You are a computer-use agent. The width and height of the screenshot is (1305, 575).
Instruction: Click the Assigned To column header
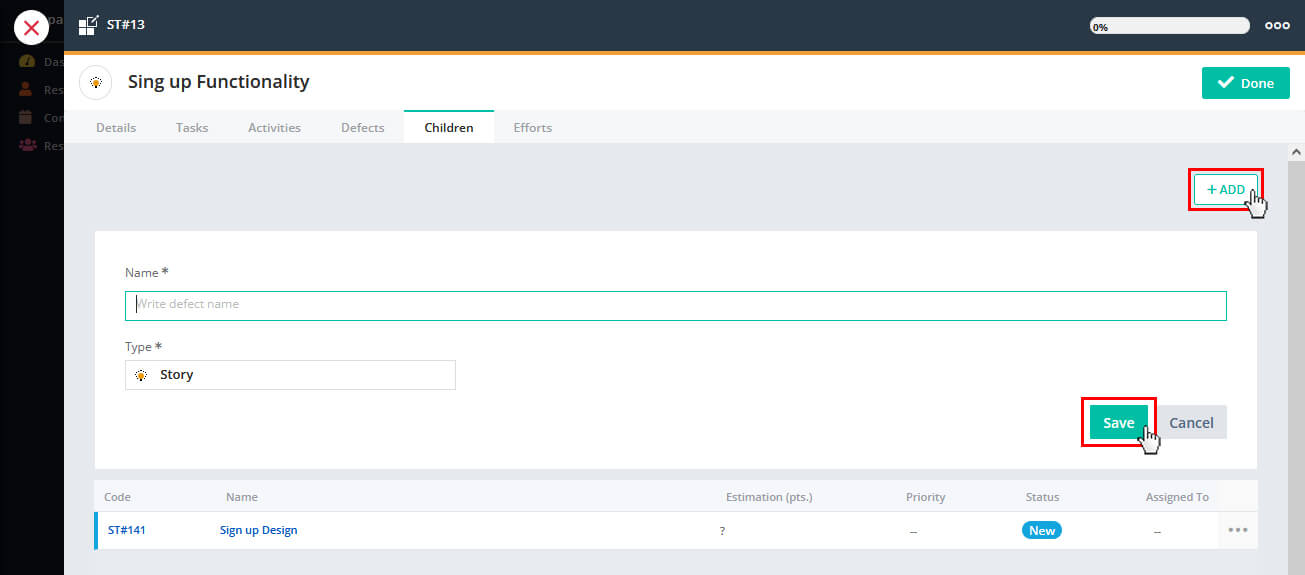coord(1177,497)
